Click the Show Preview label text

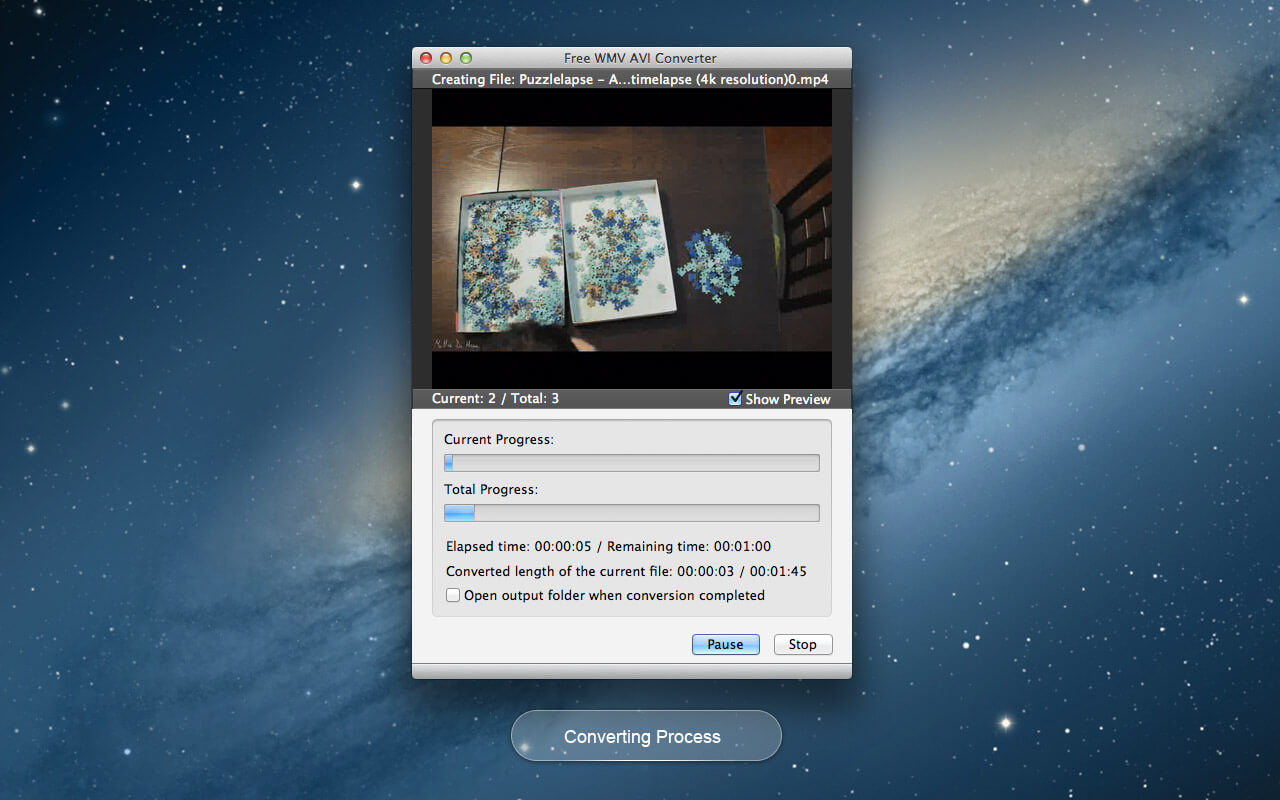tap(788, 399)
